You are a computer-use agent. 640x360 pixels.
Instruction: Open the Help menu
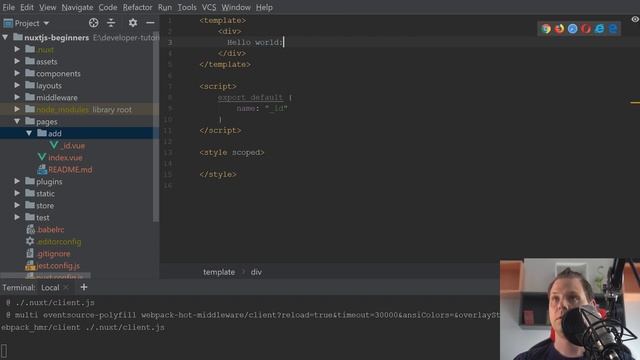pyautogui.click(x=264, y=7)
